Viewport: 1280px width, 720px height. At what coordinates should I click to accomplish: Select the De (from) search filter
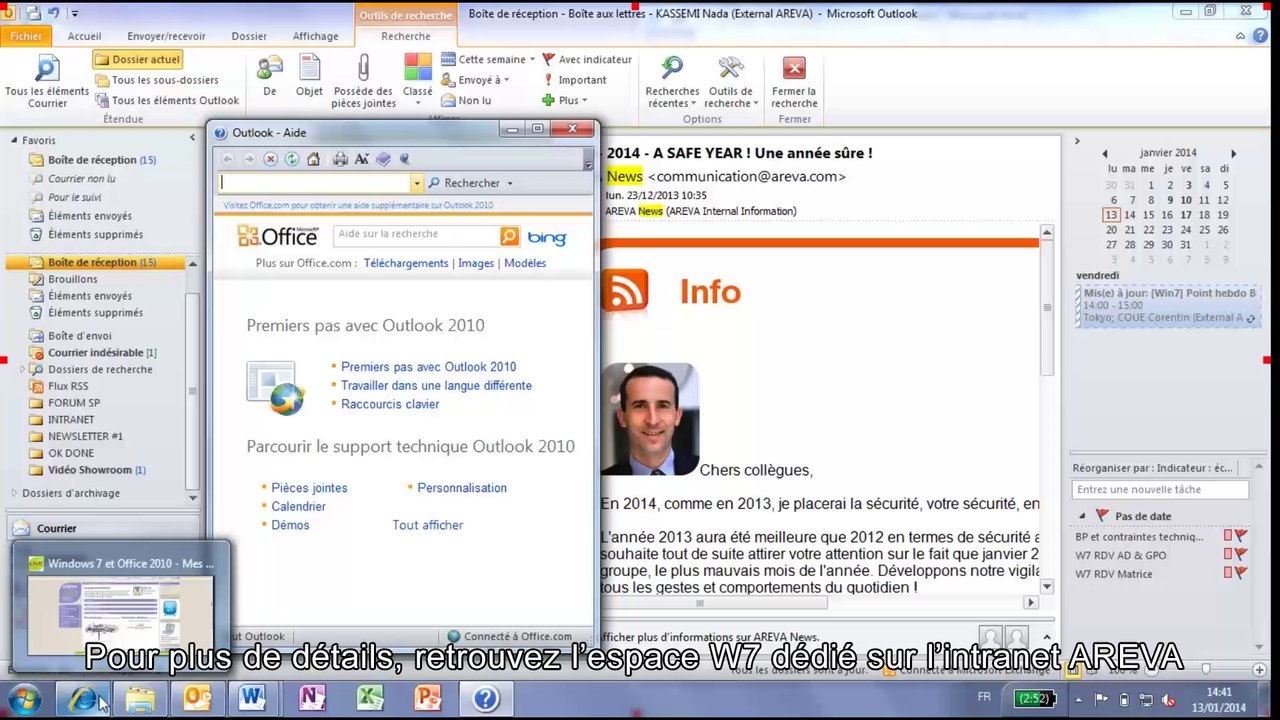point(270,76)
